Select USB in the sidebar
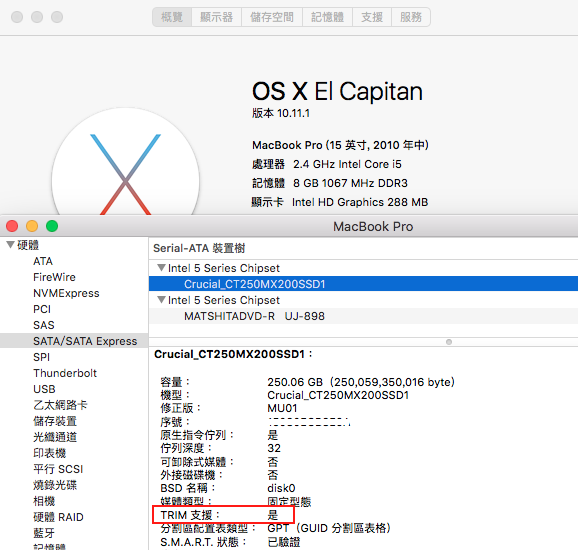Screen dimensions: 578x550 (x=44, y=389)
